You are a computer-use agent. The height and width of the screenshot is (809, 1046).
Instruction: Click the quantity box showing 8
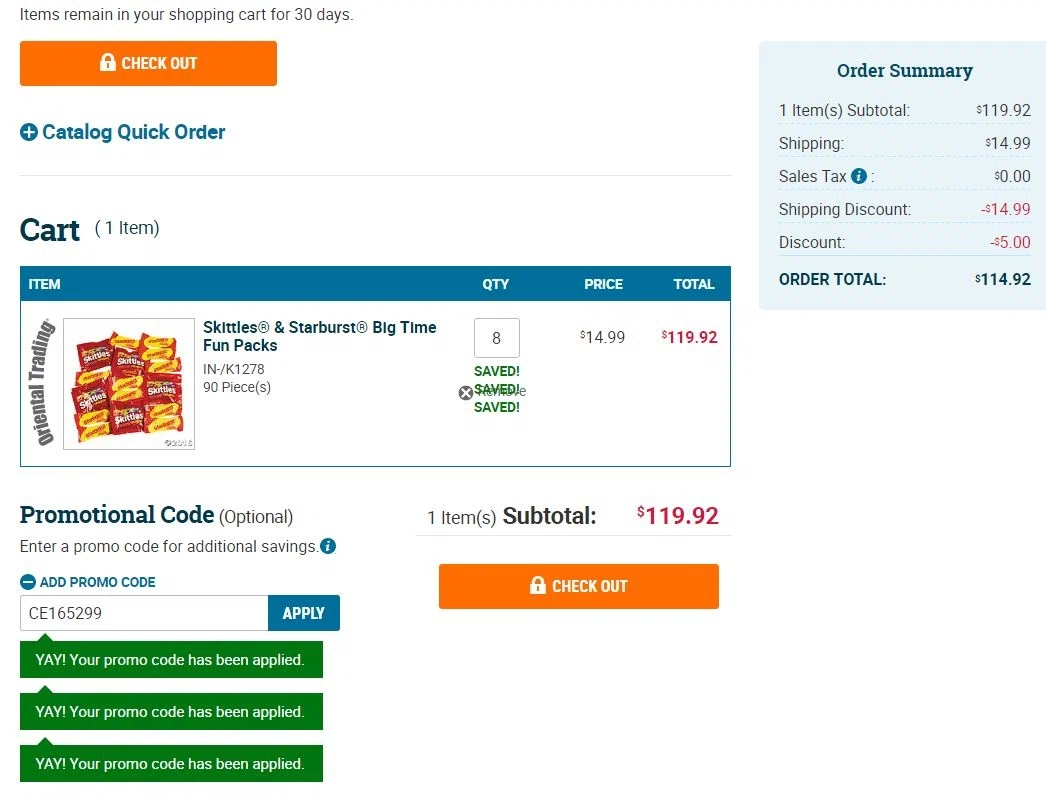[496, 338]
